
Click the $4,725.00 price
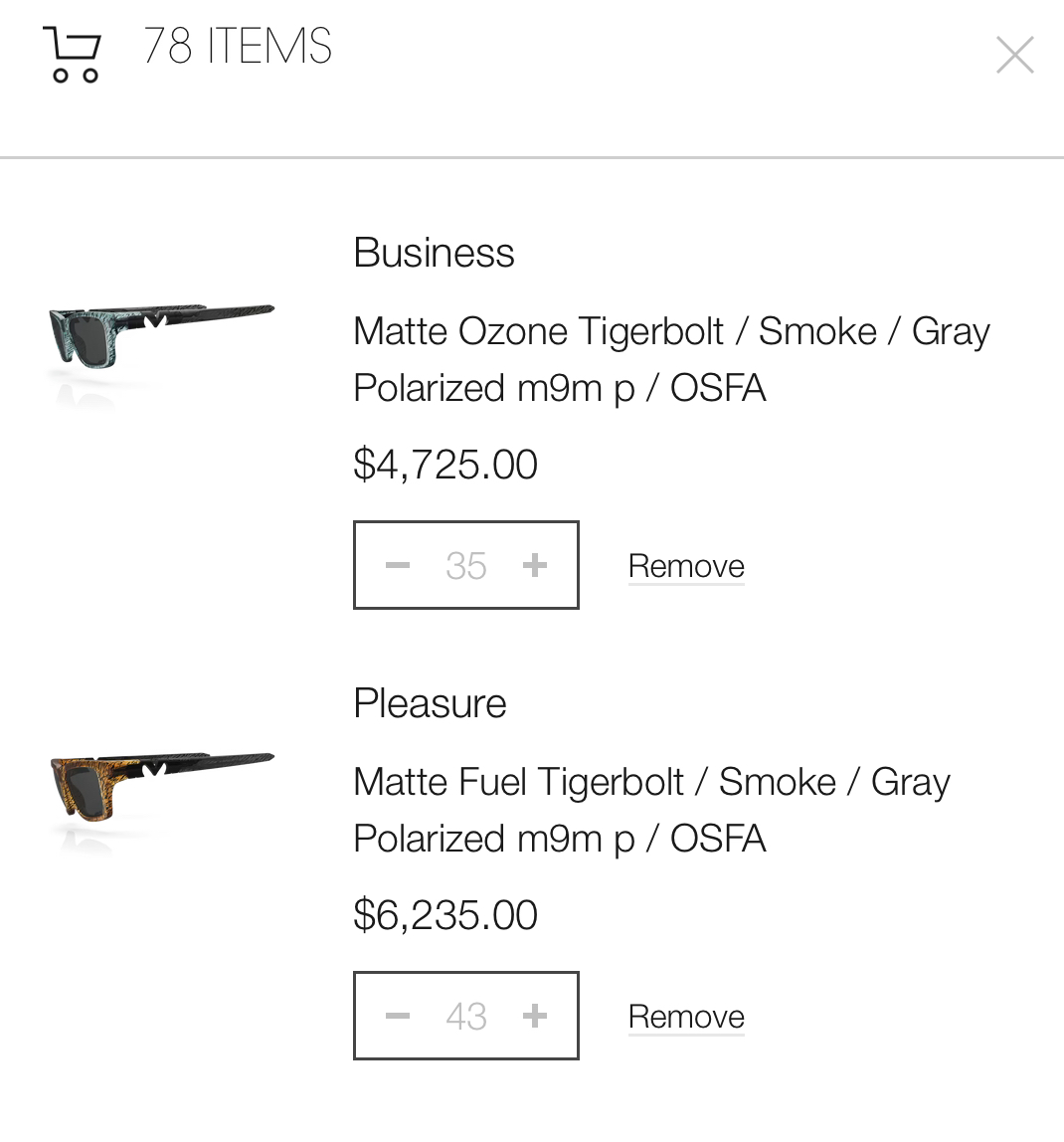point(445,465)
